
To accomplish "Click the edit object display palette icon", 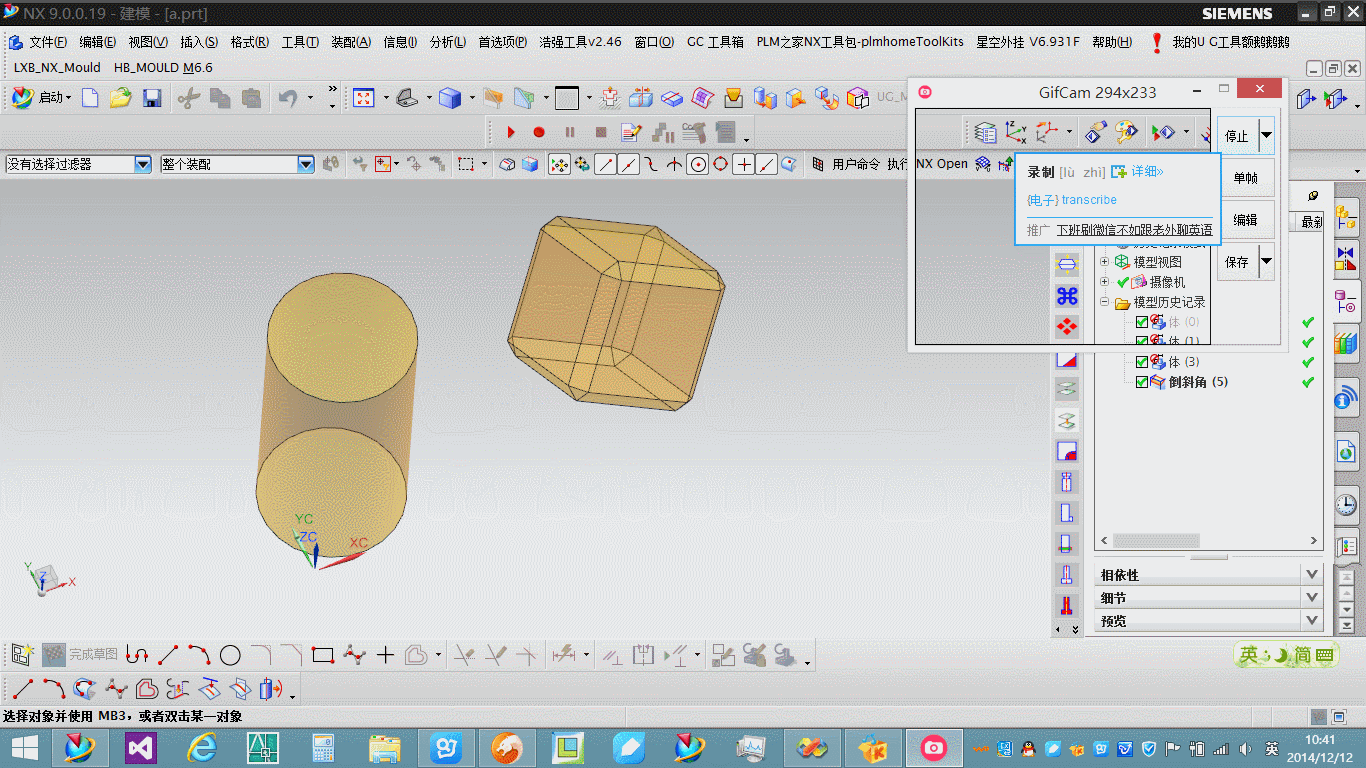I will coord(1127,131).
